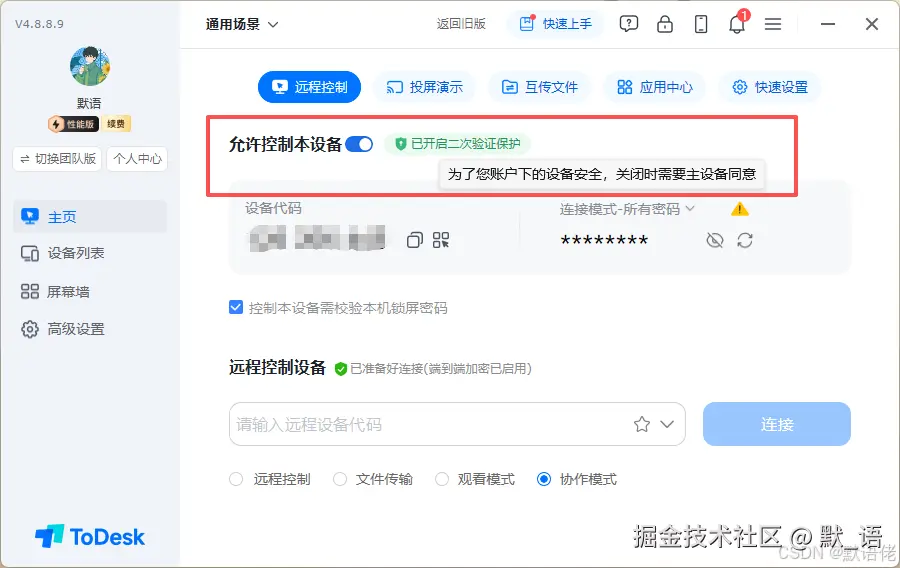Expand remote device history chevron
This screenshot has width=900, height=568.
point(667,424)
